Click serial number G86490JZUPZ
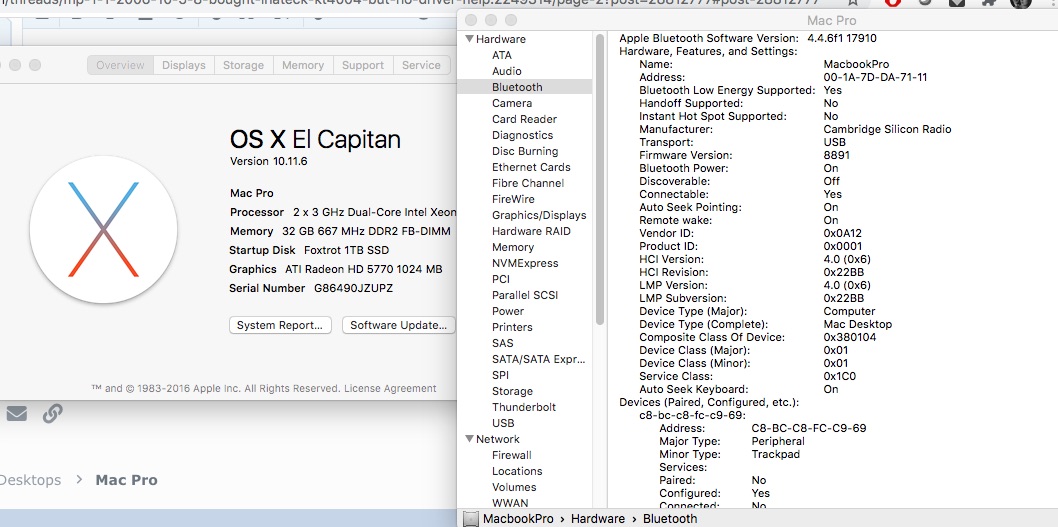Screen dimensions: 1058x527 point(354,288)
